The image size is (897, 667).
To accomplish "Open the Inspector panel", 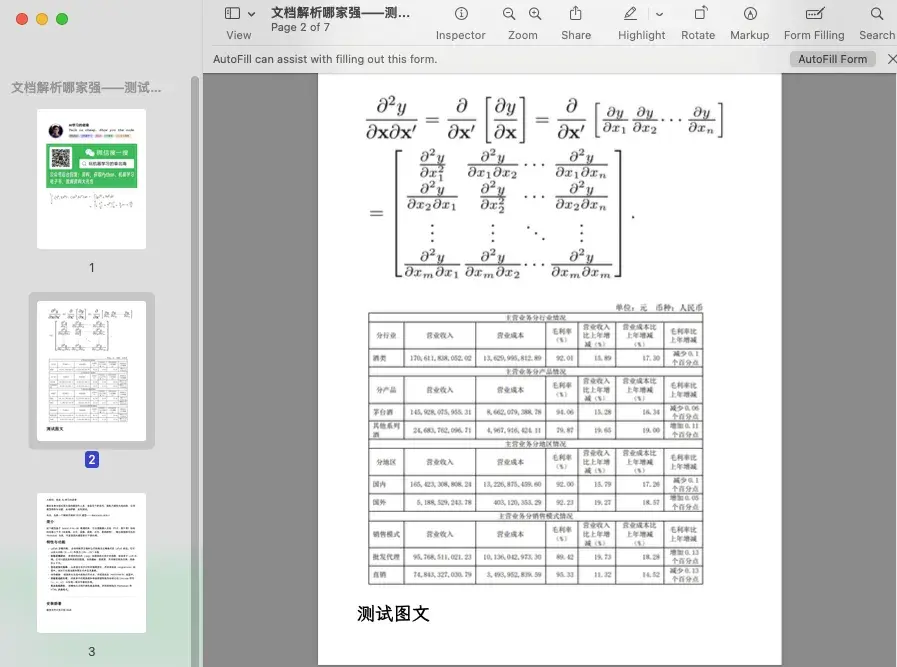I will (x=460, y=20).
